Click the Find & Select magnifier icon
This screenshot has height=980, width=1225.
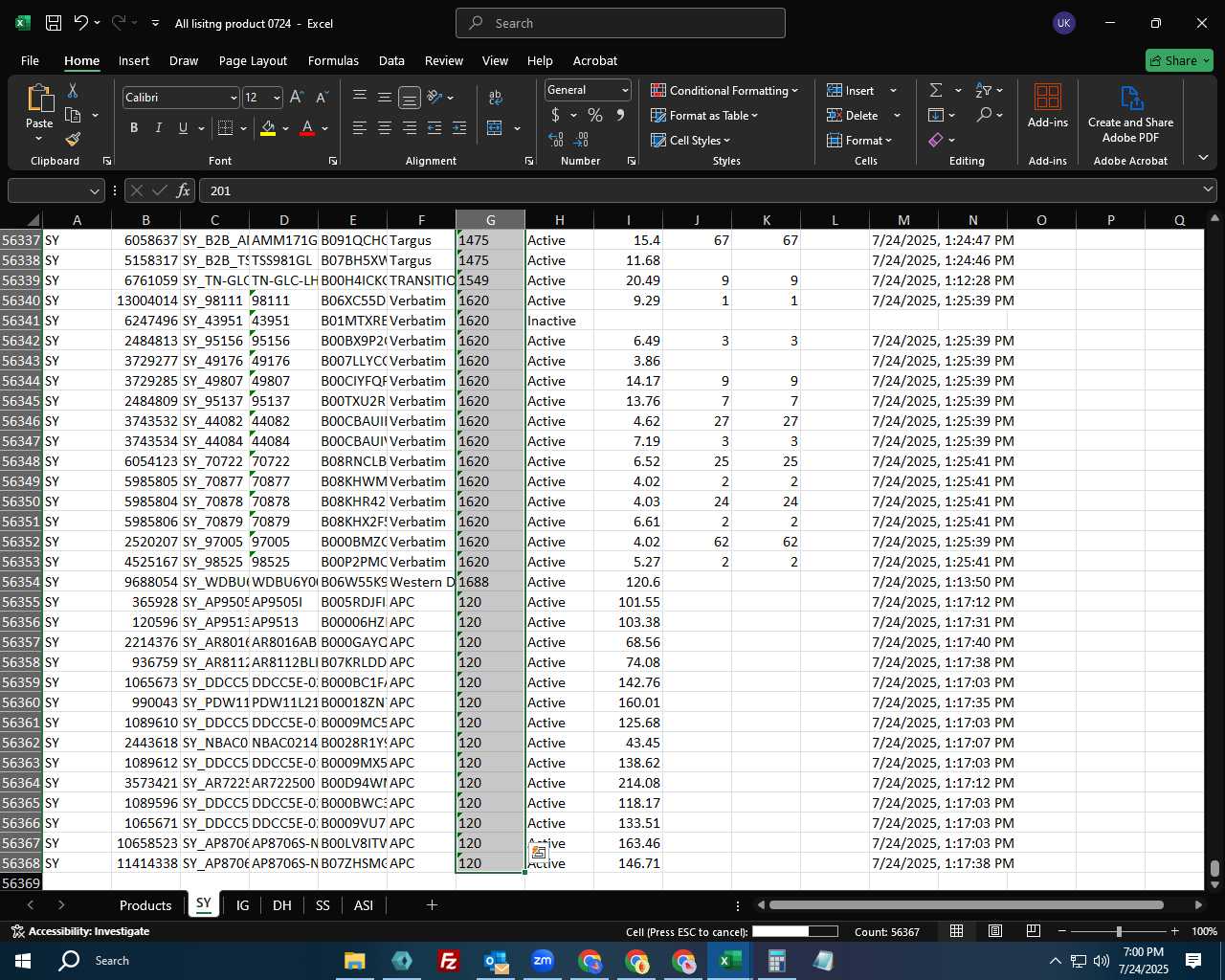pos(984,115)
